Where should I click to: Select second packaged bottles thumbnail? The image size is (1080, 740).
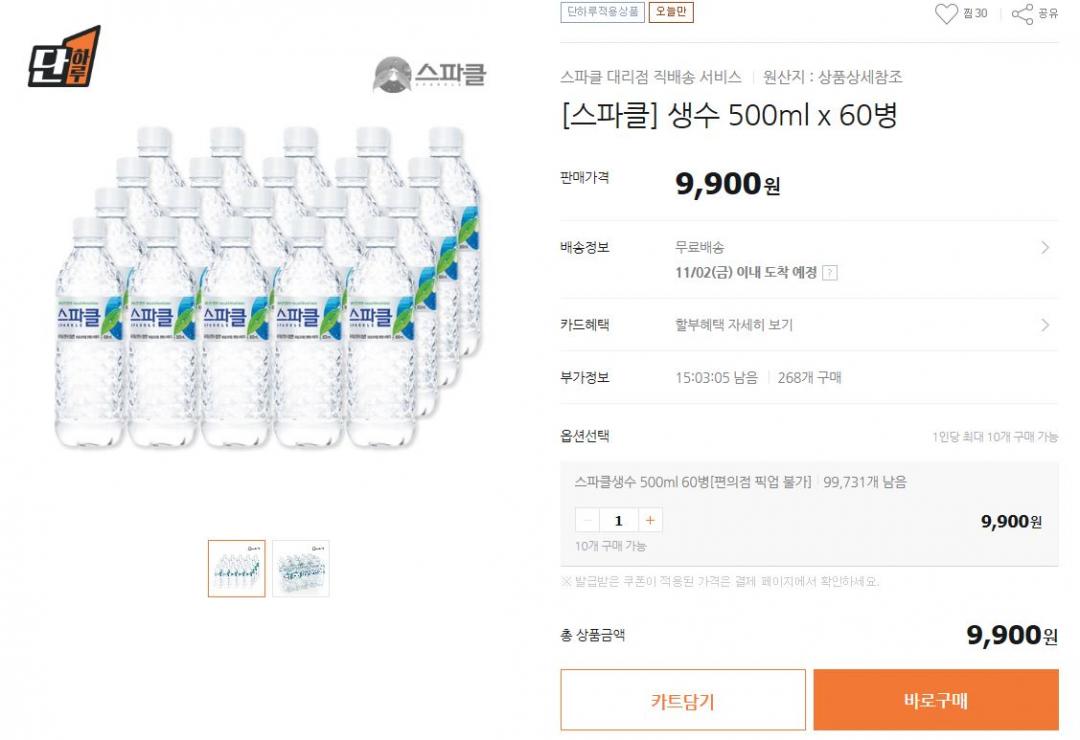click(x=300, y=568)
